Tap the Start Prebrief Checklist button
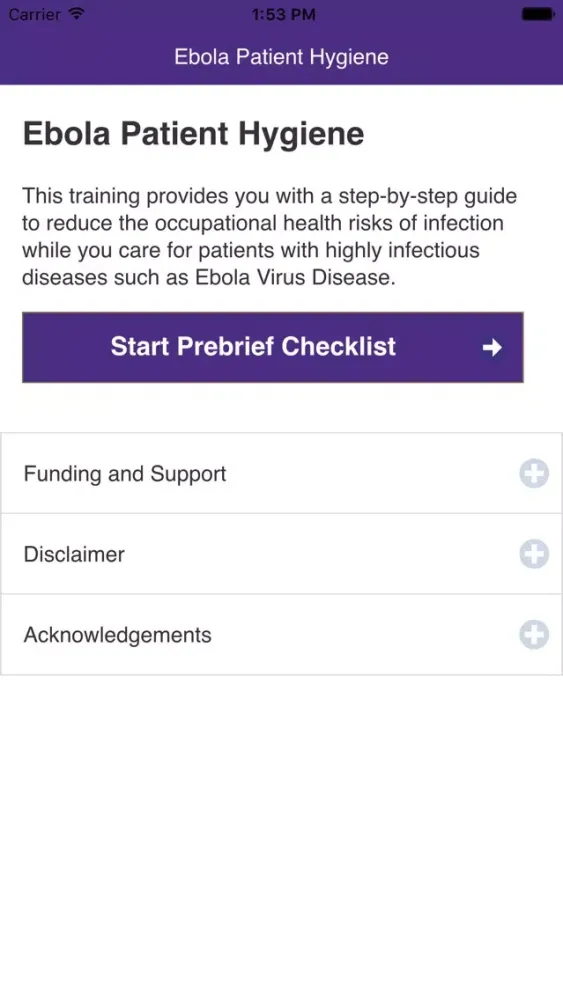The height and width of the screenshot is (1000, 563). tap(273, 347)
